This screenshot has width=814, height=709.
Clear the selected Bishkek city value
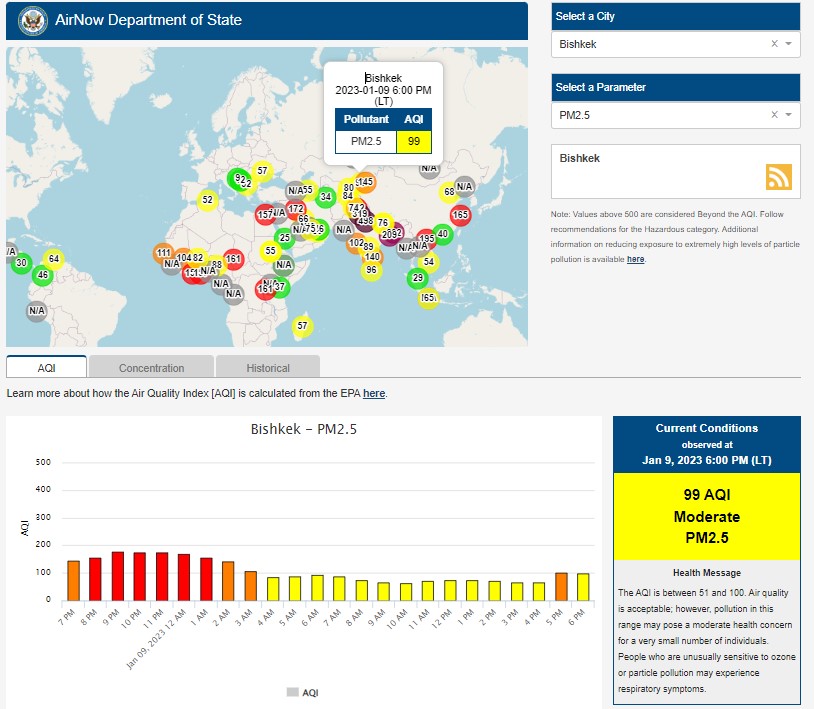pos(774,44)
